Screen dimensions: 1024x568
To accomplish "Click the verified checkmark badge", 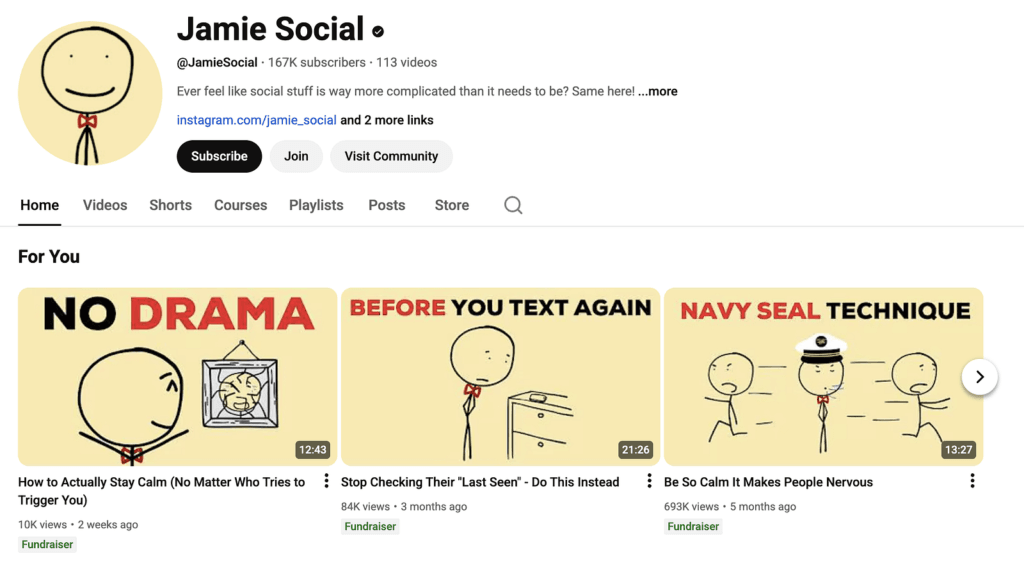I will tap(378, 31).
